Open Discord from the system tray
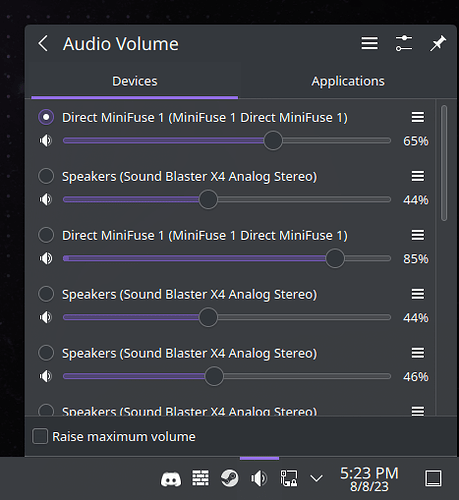The image size is (459, 500). pyautogui.click(x=171, y=479)
